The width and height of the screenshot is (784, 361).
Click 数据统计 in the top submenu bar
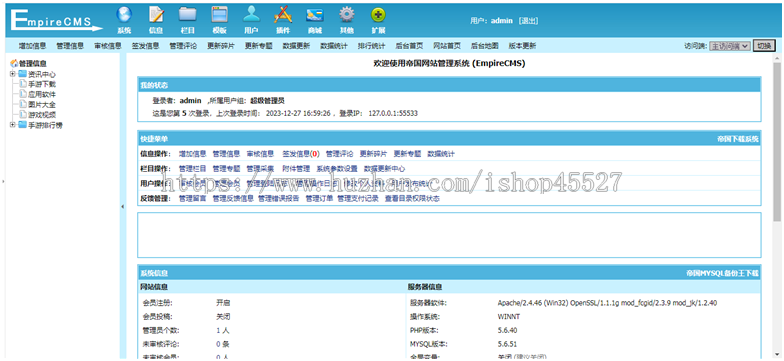(x=334, y=46)
